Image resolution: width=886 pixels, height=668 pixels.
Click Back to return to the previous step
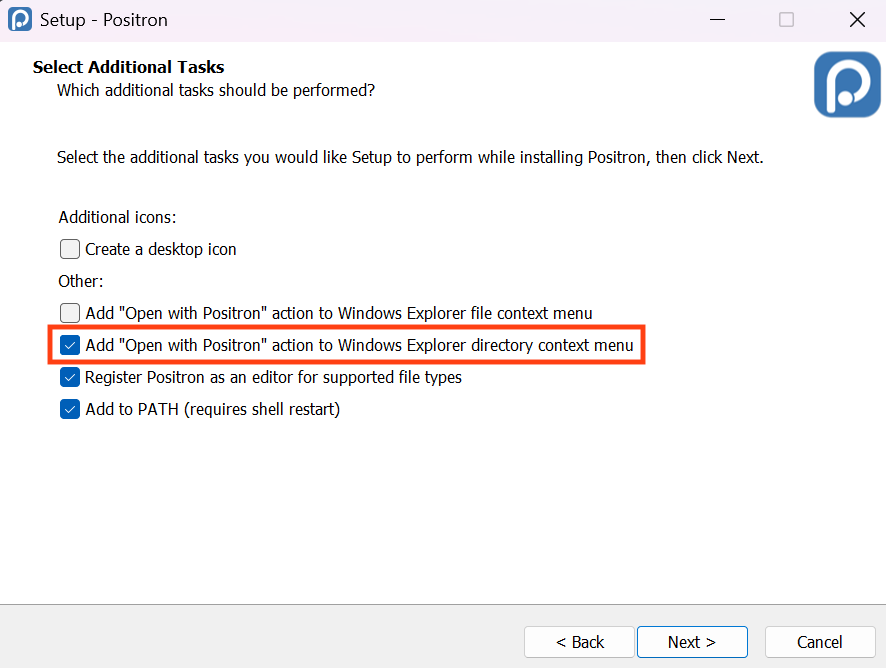click(x=578, y=642)
